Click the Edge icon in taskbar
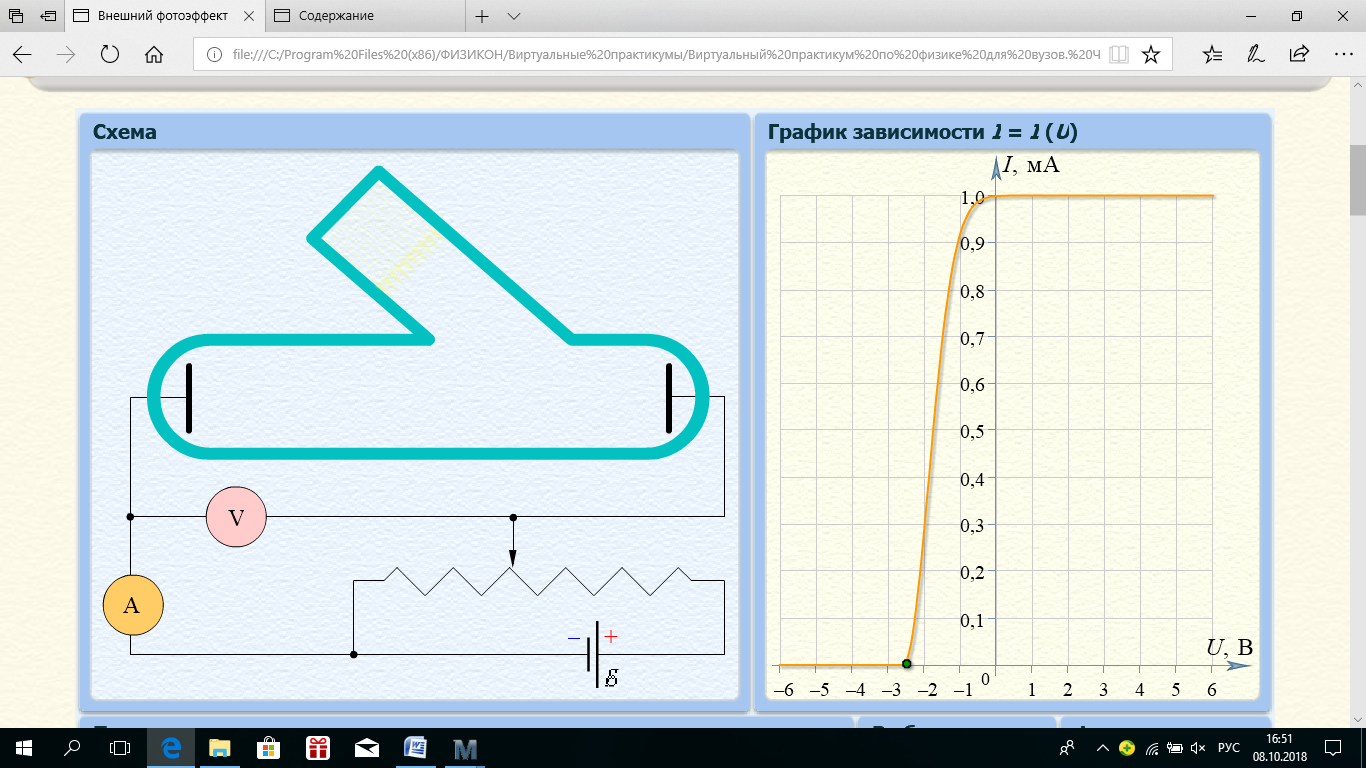 click(171, 747)
